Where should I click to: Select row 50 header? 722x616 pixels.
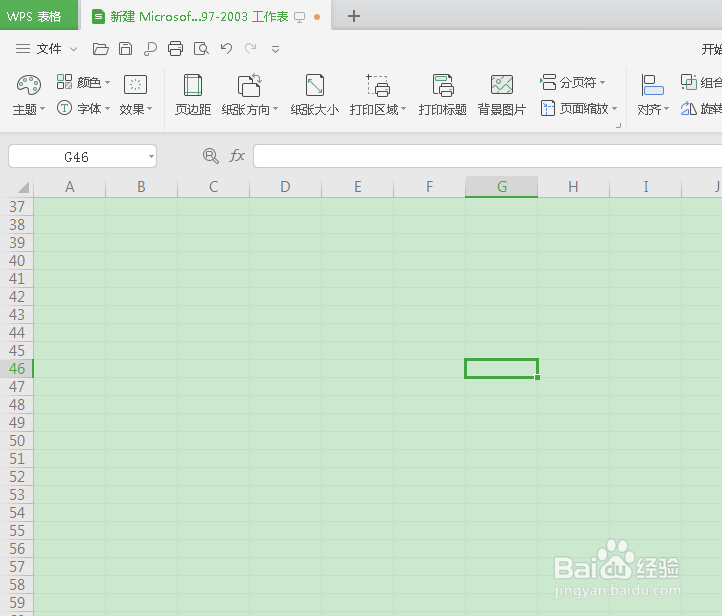pos(17,441)
